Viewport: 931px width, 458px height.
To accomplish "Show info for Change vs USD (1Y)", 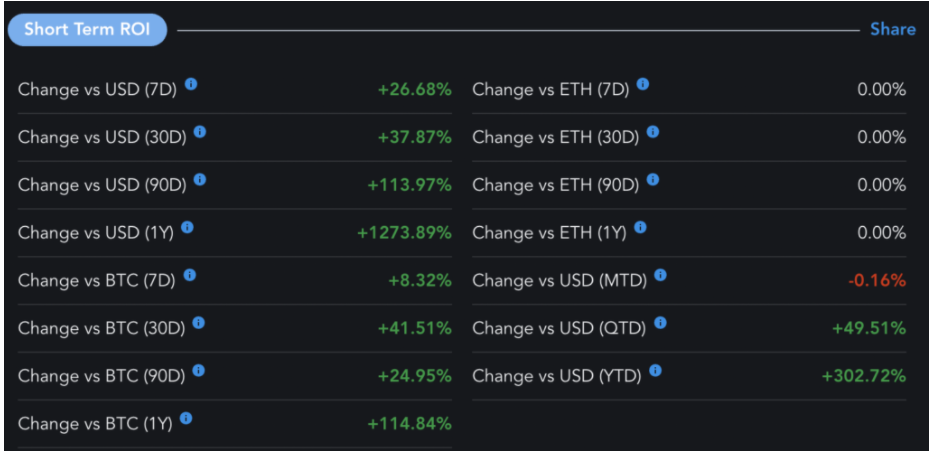I will click(x=187, y=227).
